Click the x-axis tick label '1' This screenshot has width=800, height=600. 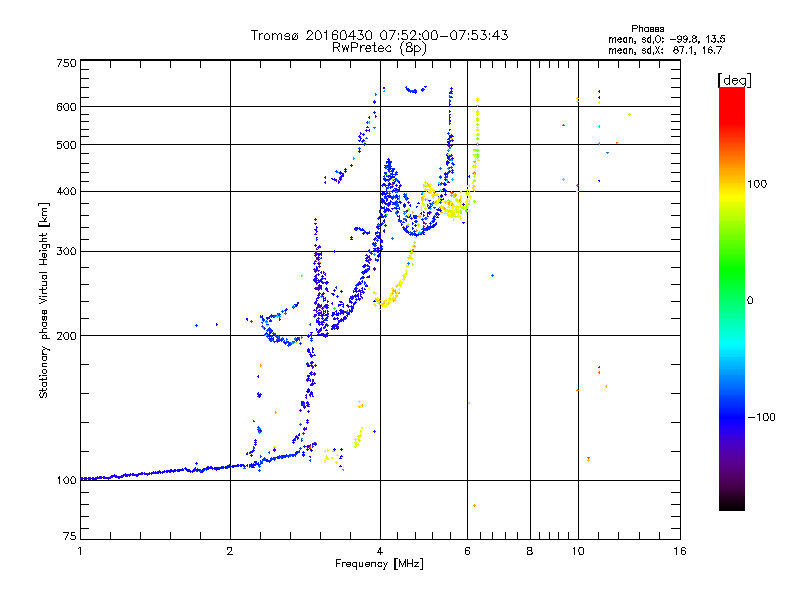[x=80, y=551]
